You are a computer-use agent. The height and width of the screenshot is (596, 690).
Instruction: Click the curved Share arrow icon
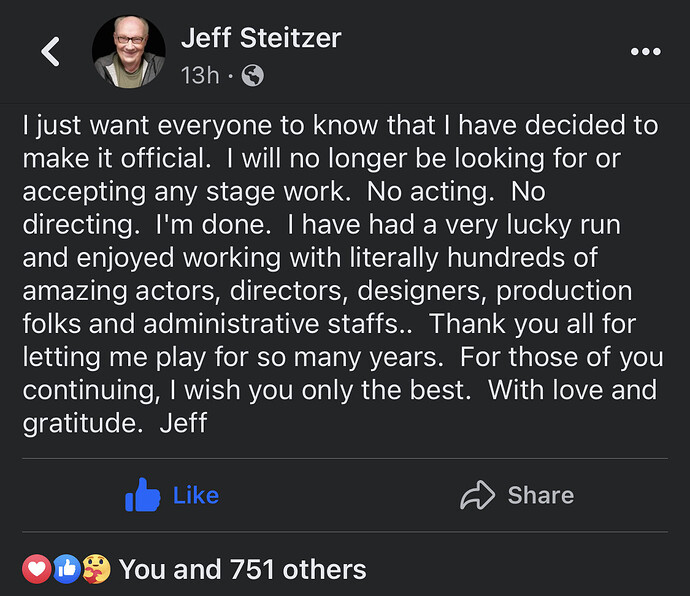tap(477, 495)
